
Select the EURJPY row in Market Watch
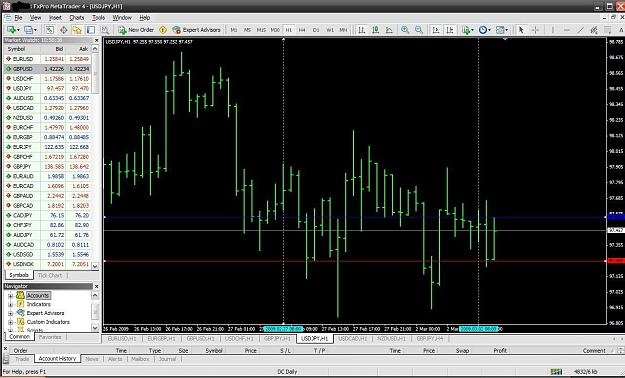coord(47,147)
